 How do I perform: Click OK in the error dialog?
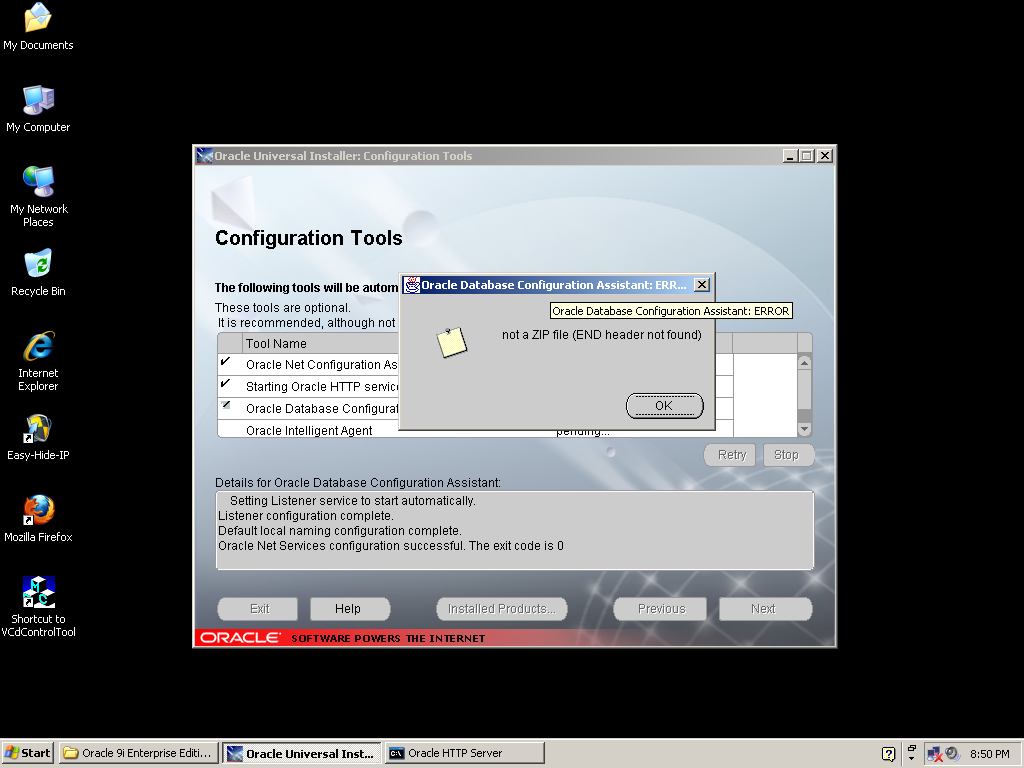(x=664, y=406)
